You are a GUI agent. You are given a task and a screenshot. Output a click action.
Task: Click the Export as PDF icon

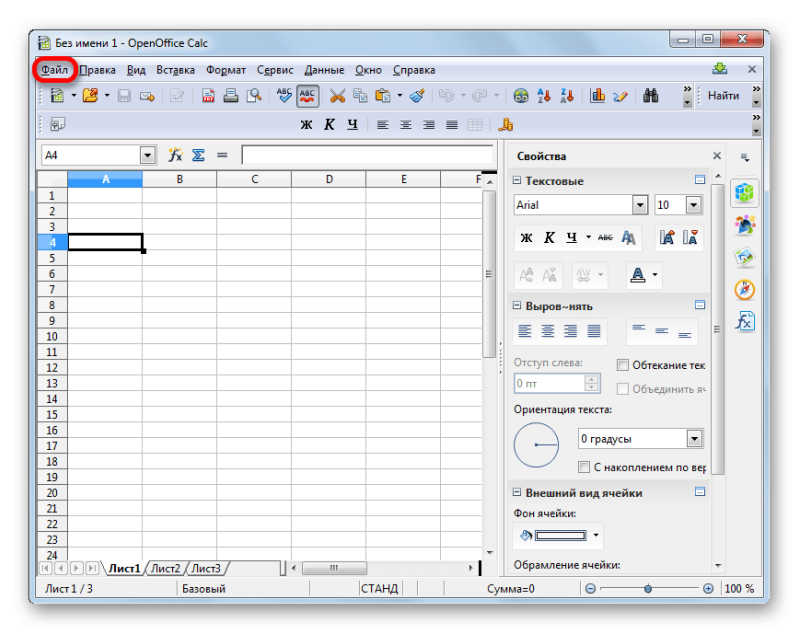tap(208, 95)
